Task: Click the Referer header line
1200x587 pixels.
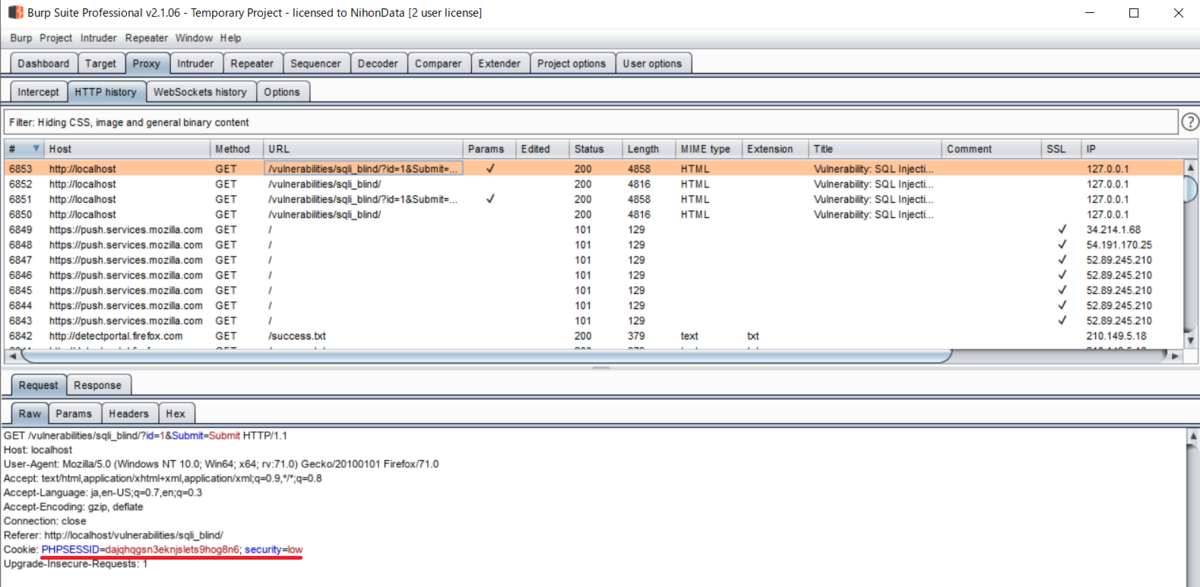Action: 113,535
